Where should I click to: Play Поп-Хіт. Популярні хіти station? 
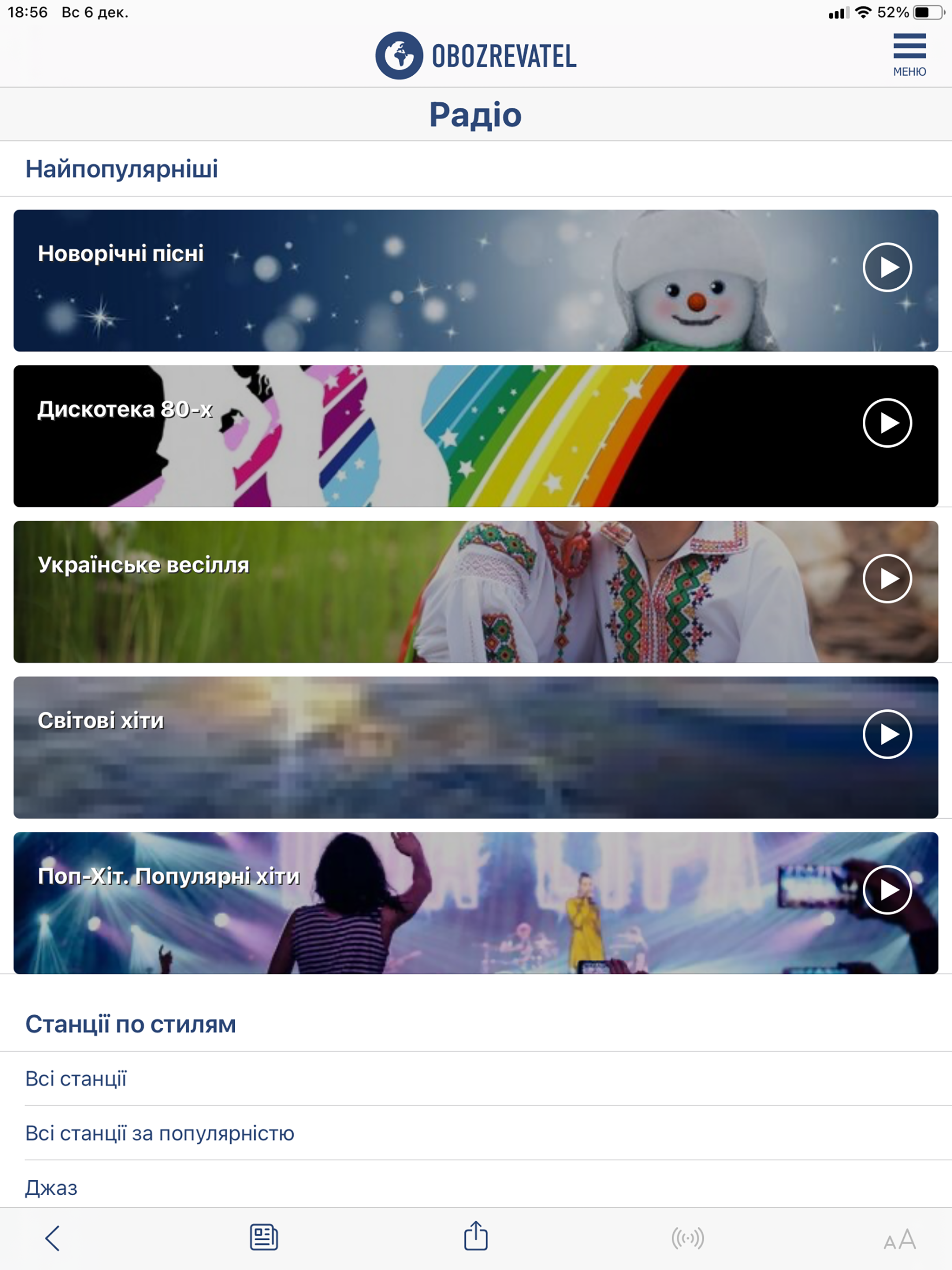887,890
